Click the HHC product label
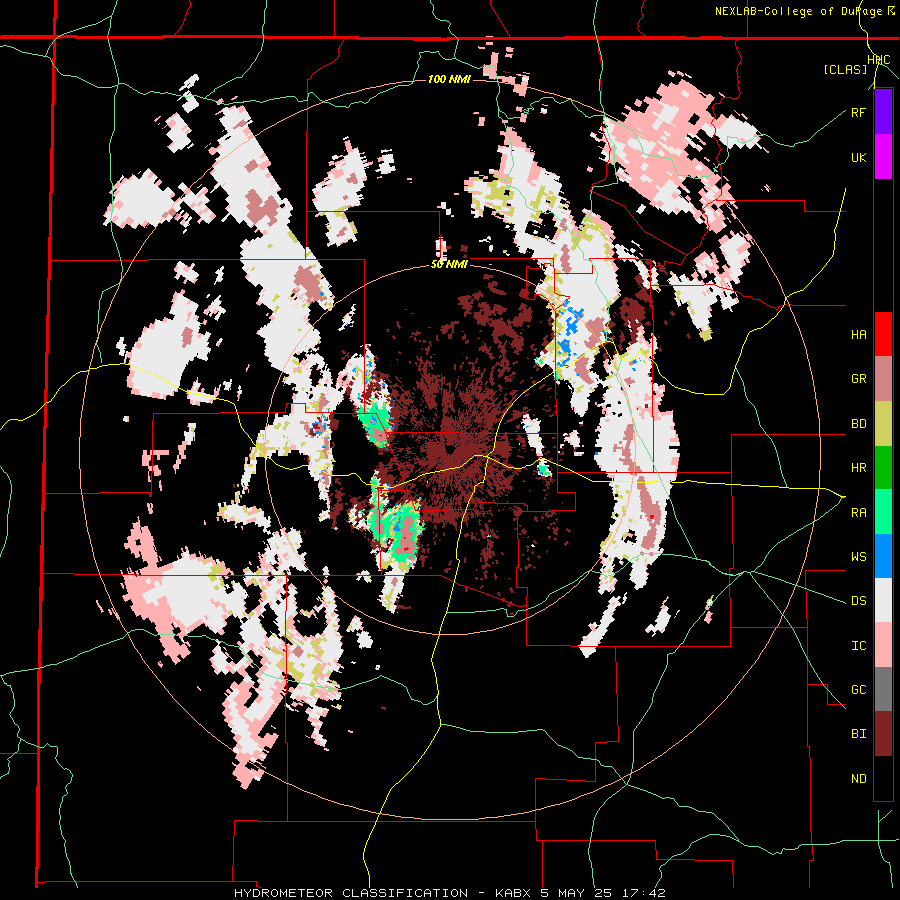Screen dimensions: 900x900 click(879, 60)
